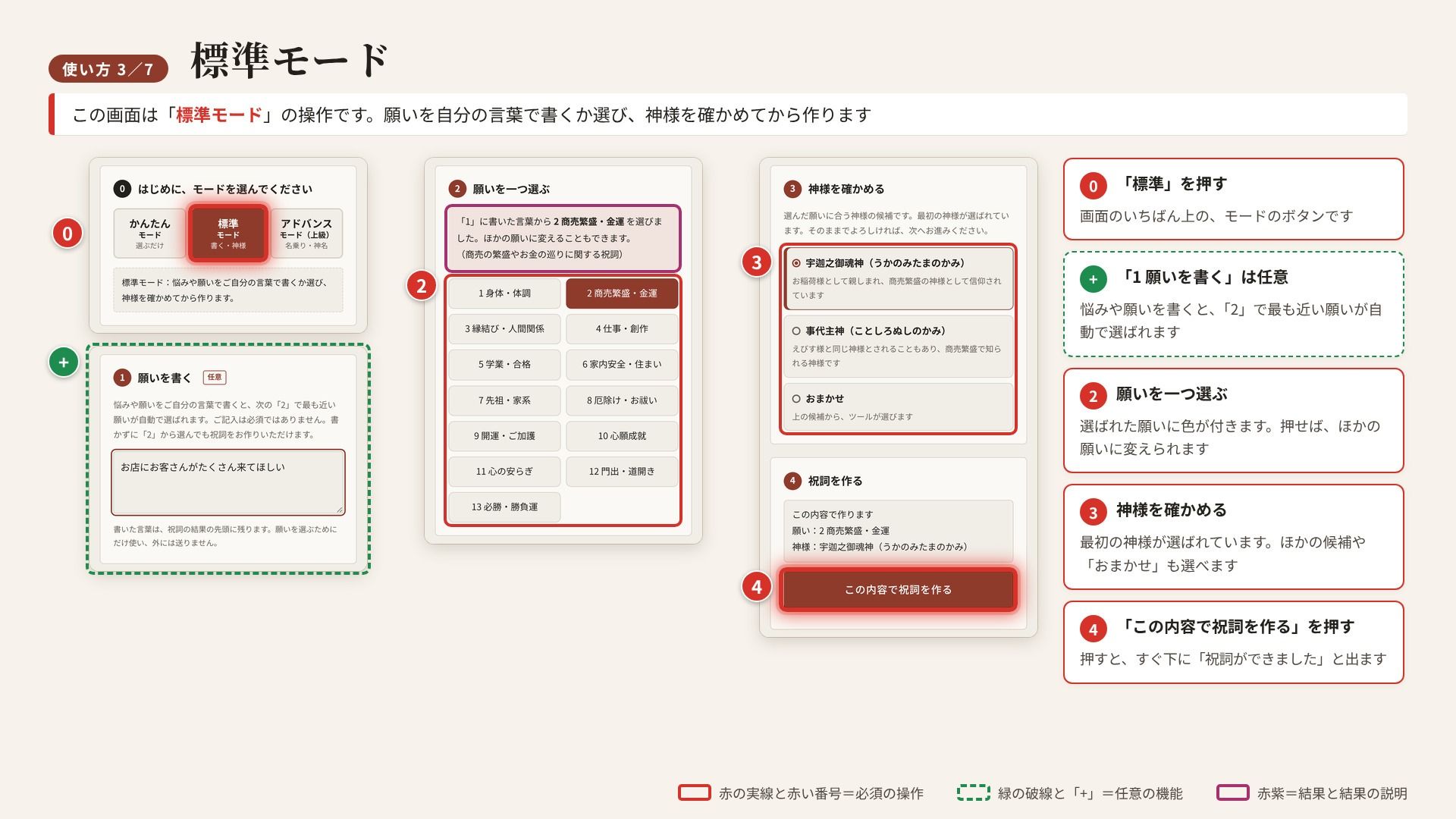This screenshot has width=1456, height=819.
Task: Choose wish 7 先祖・家系
Action: [x=504, y=400]
